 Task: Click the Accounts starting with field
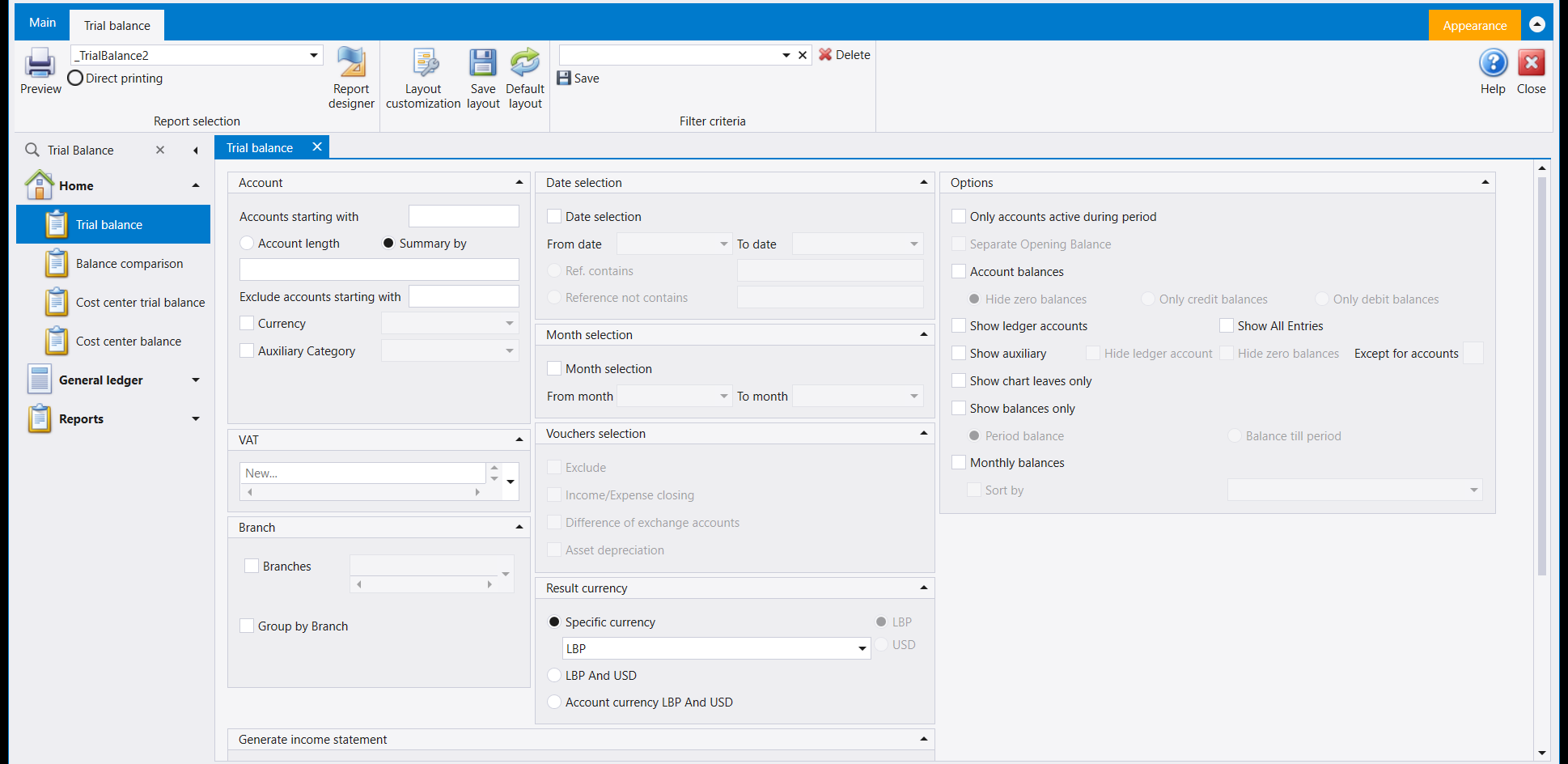tap(464, 216)
